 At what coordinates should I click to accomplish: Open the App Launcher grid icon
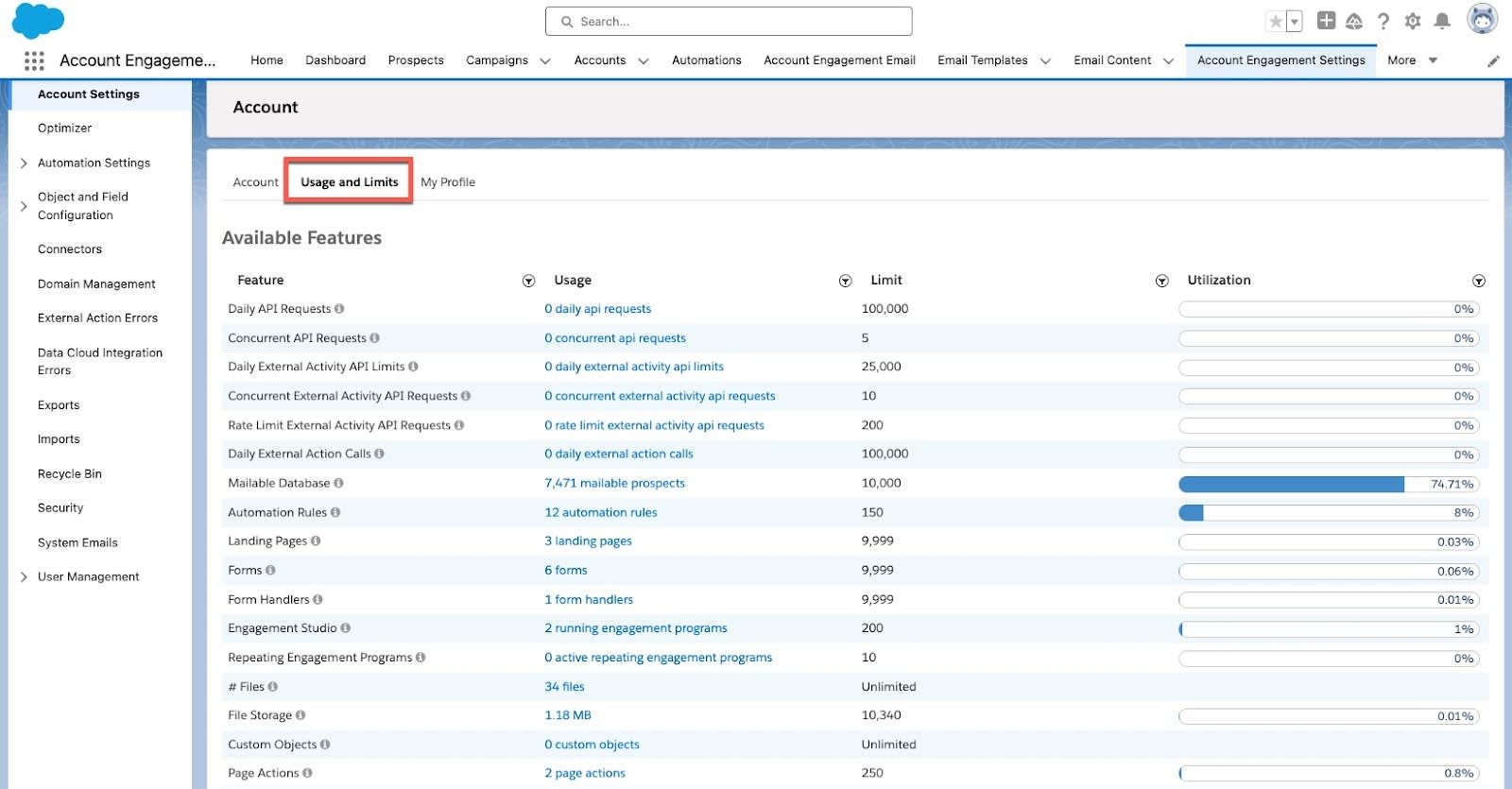[x=34, y=60]
